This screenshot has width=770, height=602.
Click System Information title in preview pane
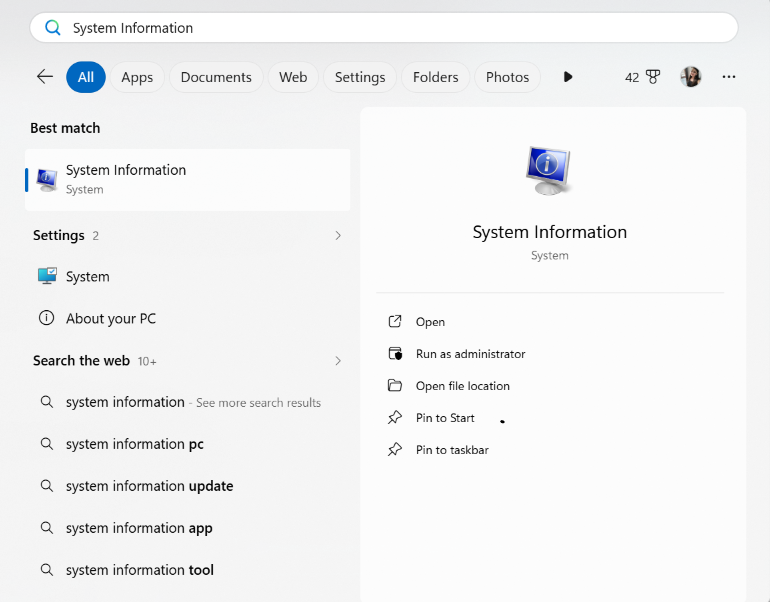click(x=550, y=232)
